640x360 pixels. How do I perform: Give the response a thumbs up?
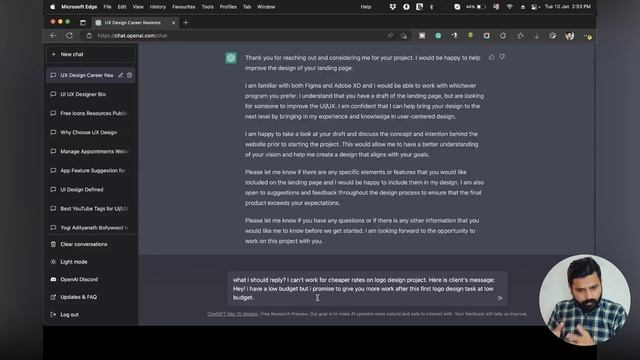(492, 57)
